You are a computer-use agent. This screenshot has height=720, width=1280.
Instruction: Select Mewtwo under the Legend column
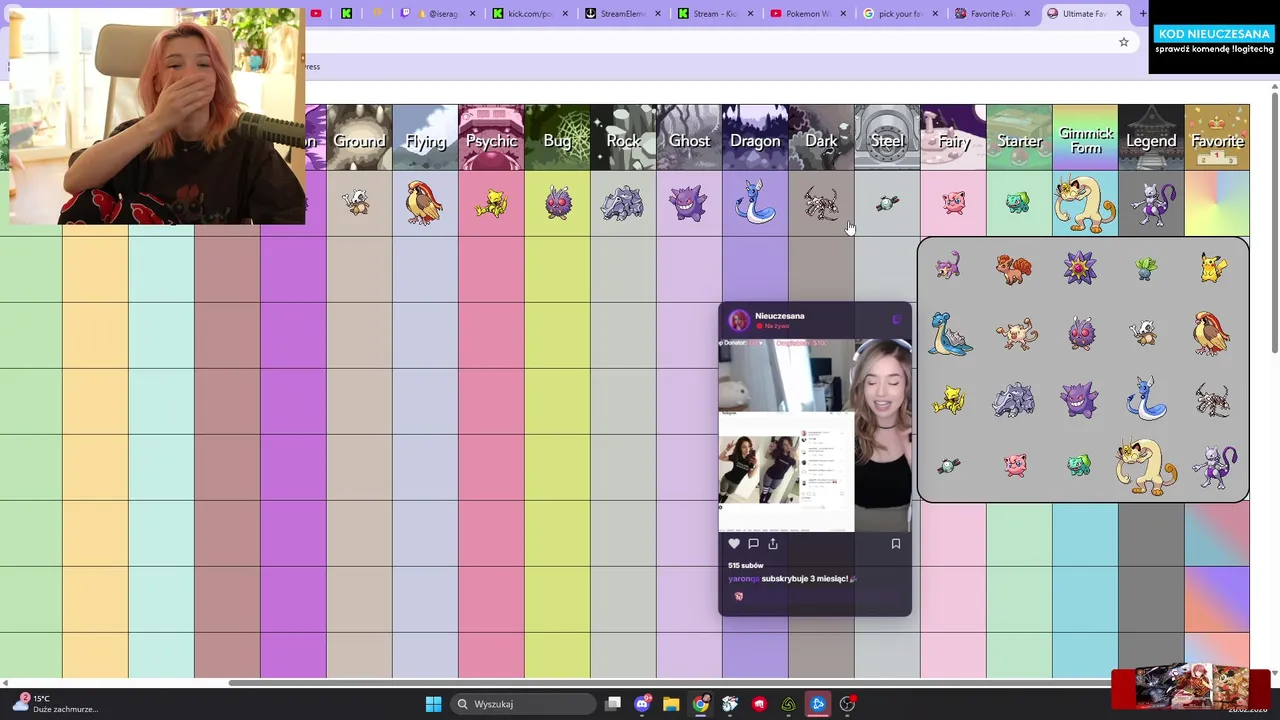click(1151, 203)
